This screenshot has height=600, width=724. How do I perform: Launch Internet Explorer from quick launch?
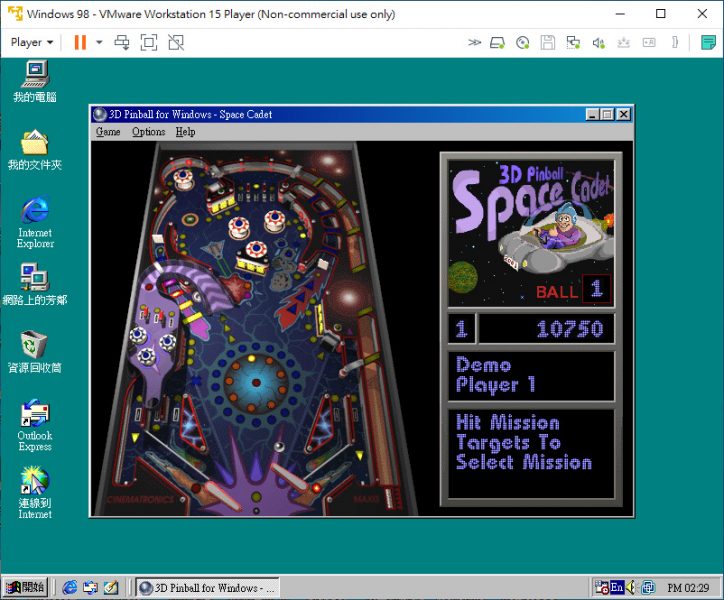click(70, 588)
